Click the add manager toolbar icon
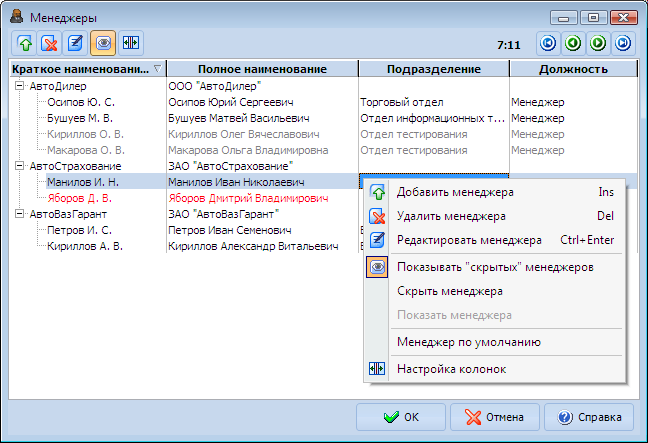 click(24, 43)
